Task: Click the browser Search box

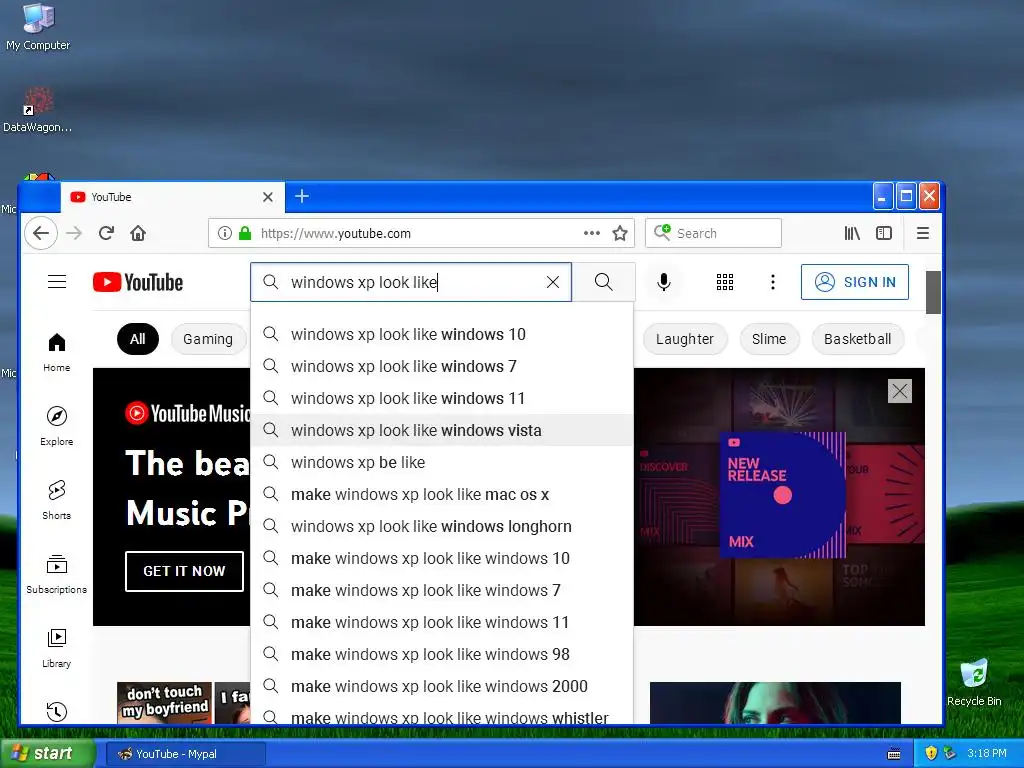Action: [713, 233]
